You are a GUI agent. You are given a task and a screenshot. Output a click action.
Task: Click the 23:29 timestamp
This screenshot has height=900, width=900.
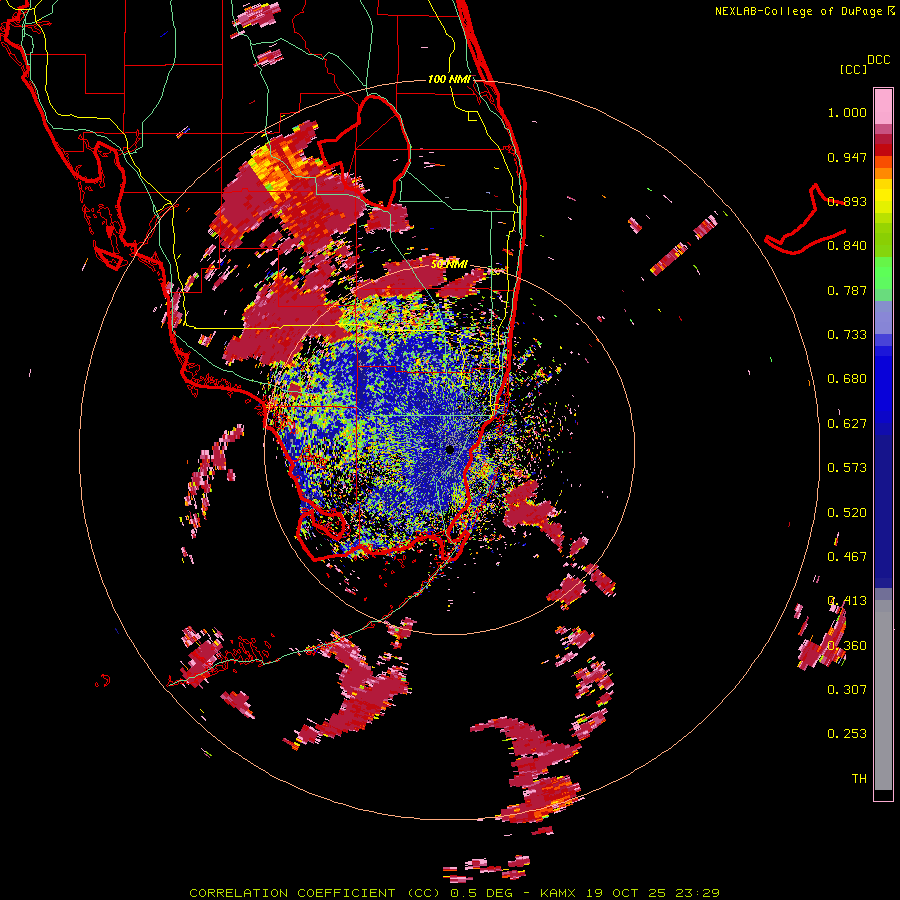(x=696, y=893)
